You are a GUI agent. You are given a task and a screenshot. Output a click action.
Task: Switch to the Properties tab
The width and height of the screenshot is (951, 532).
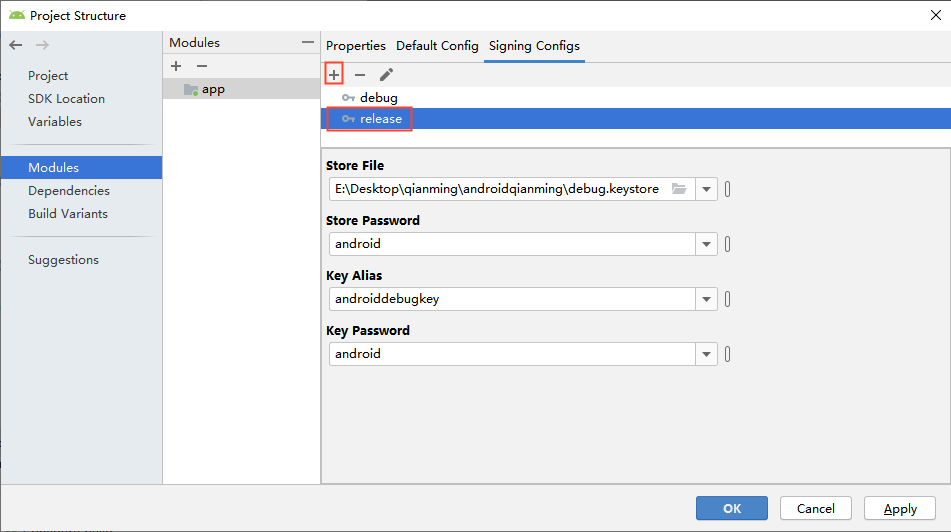pyautogui.click(x=355, y=46)
